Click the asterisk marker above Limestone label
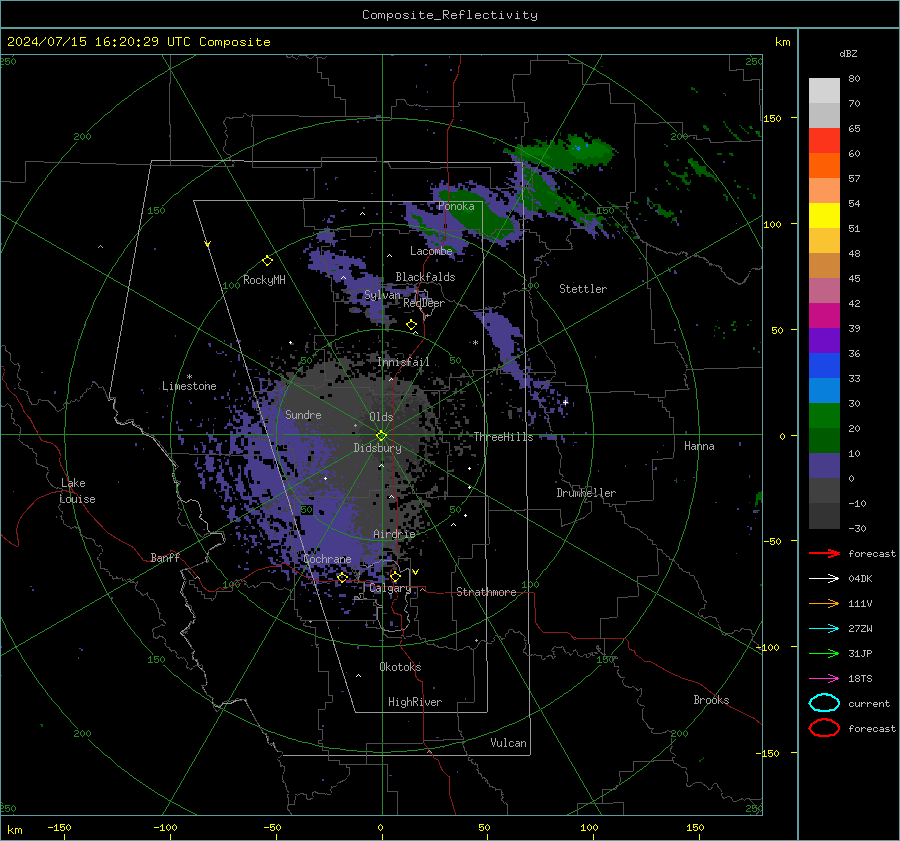Screen dimensions: 900x841 coord(189,377)
